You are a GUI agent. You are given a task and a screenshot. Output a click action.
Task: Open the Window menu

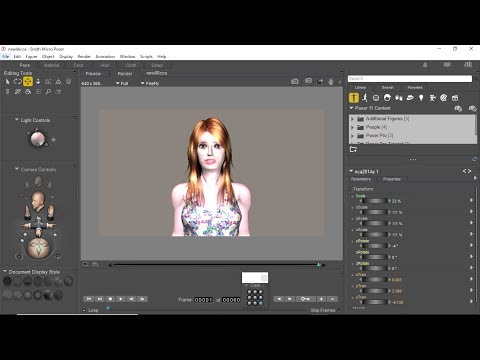point(127,56)
